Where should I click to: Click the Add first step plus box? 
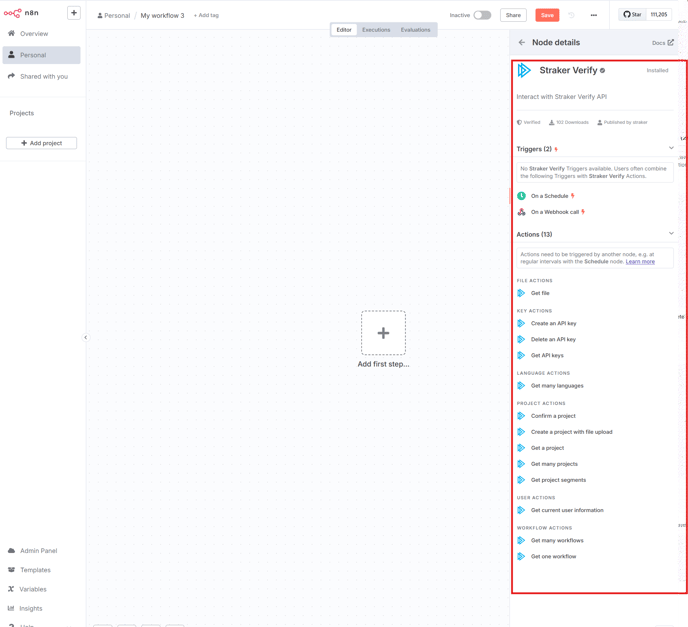click(x=383, y=333)
